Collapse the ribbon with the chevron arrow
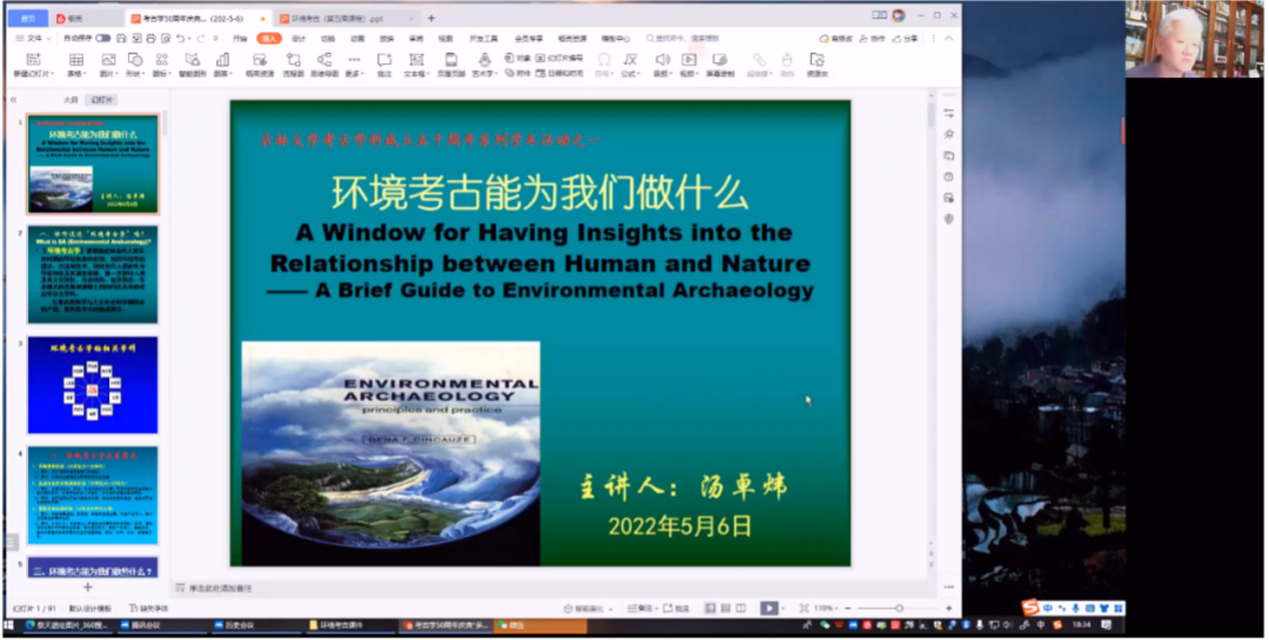The width and height of the screenshot is (1269, 640). [949, 38]
